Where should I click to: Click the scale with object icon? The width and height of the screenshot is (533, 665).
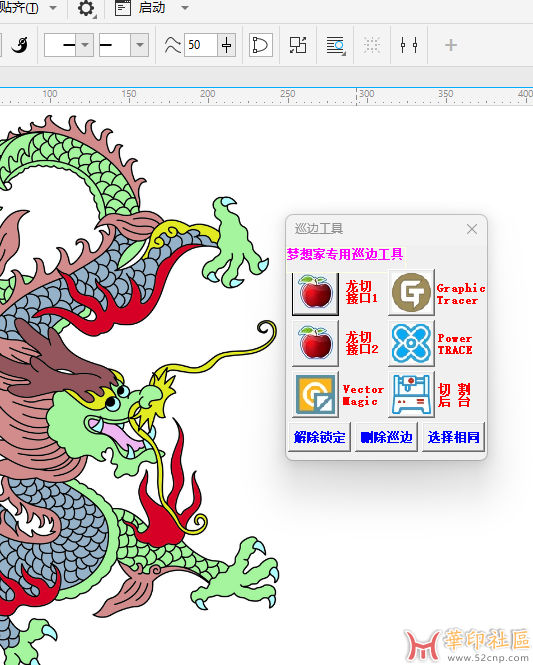(298, 45)
